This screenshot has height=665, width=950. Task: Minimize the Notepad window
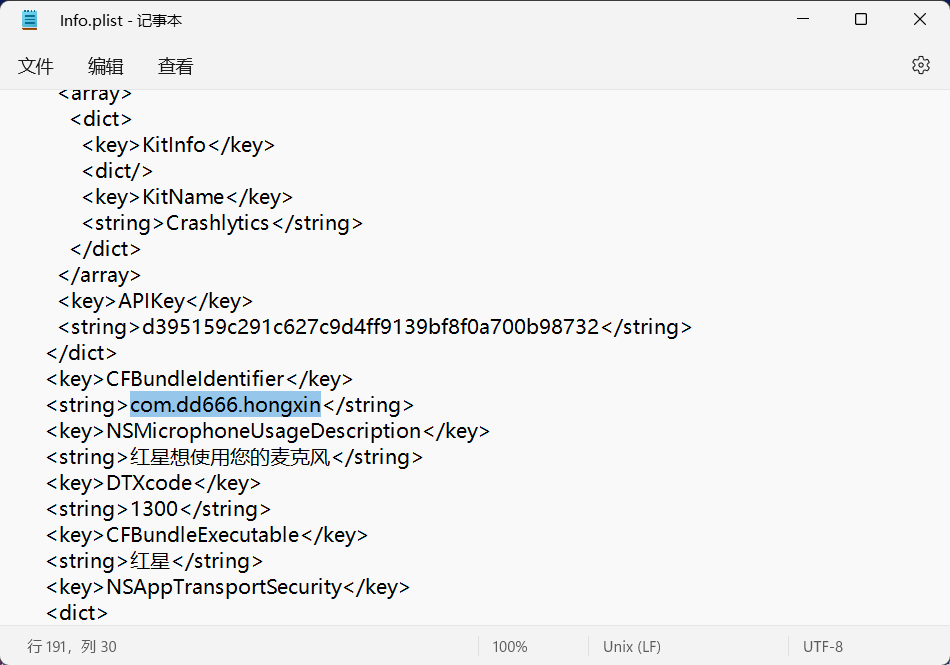coord(802,20)
